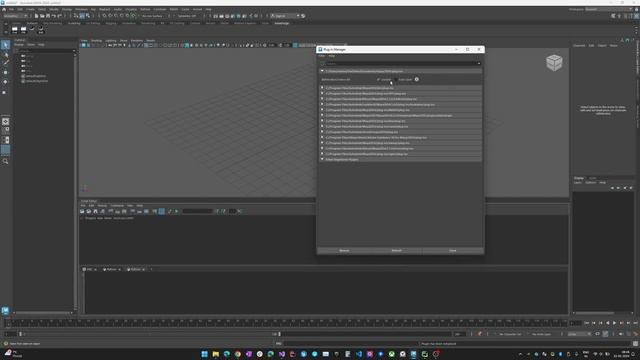This screenshot has width=640, height=360.
Task: Open Outliner search field dropdown arrow
Action: [74, 51]
